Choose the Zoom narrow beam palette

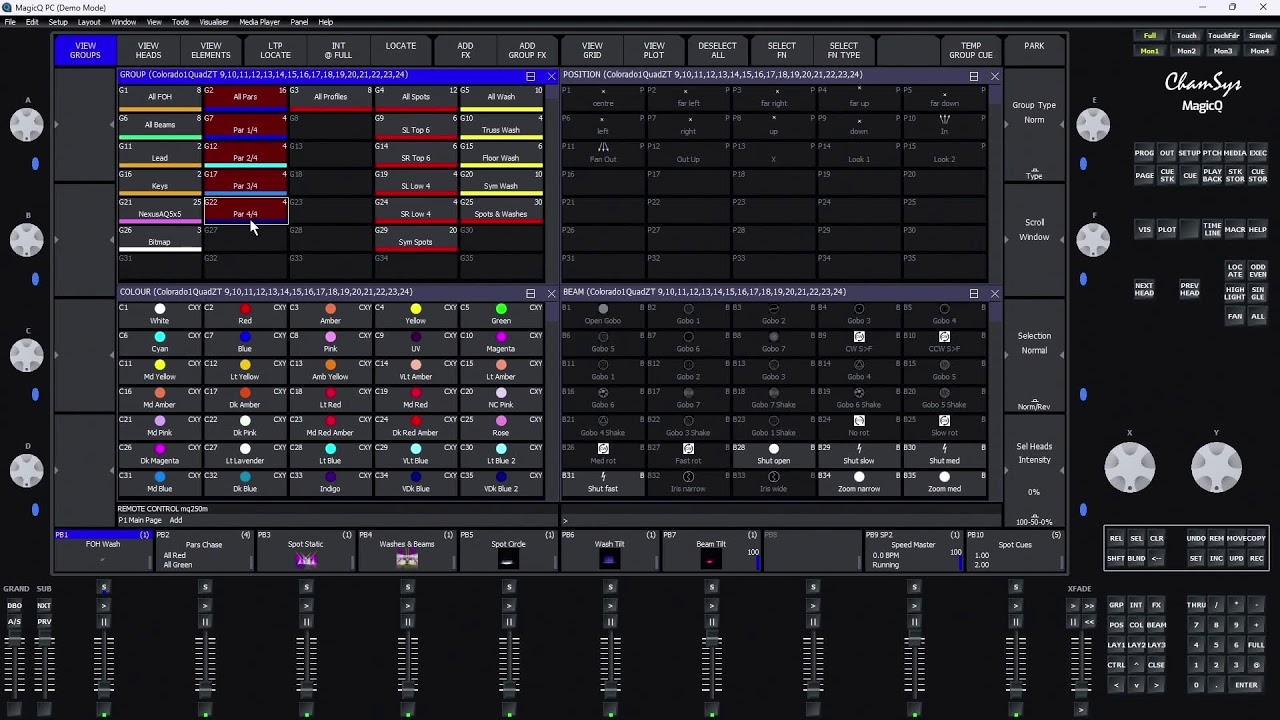(x=859, y=482)
